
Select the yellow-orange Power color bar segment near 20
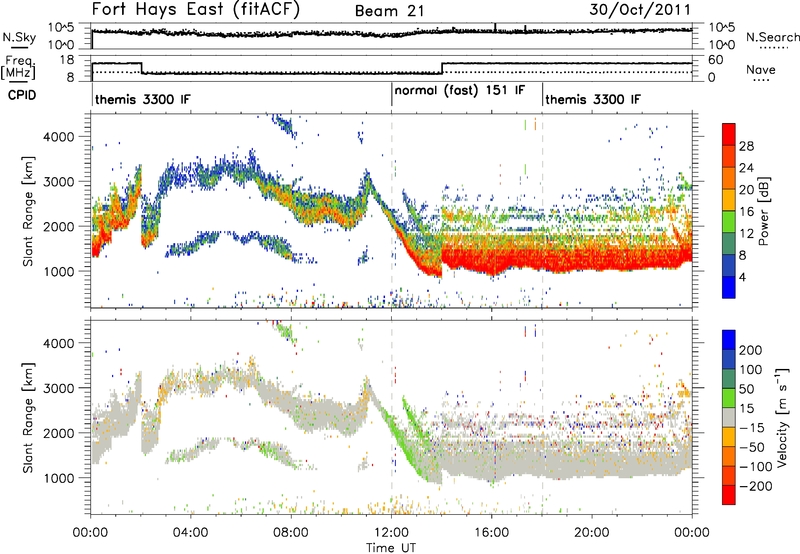[729, 199]
